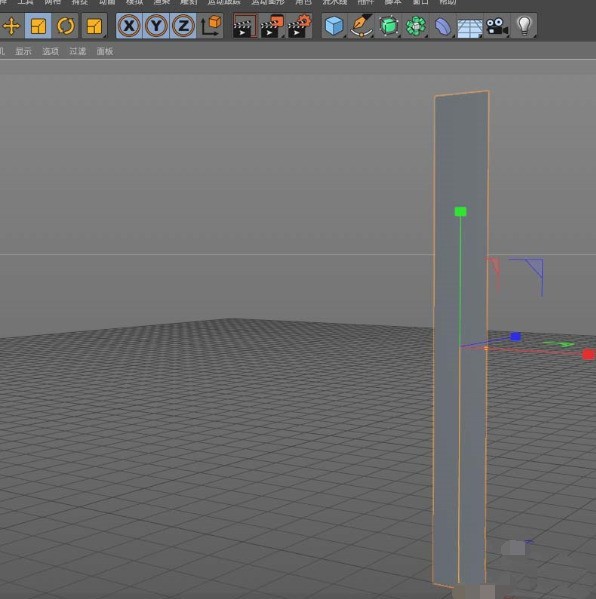The image size is (596, 599).
Task: Open the 选项 viewport menu
Action: click(50, 51)
